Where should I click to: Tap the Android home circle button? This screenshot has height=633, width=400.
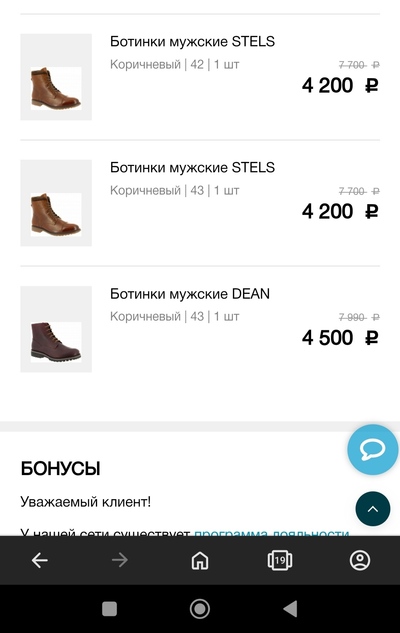click(x=200, y=609)
